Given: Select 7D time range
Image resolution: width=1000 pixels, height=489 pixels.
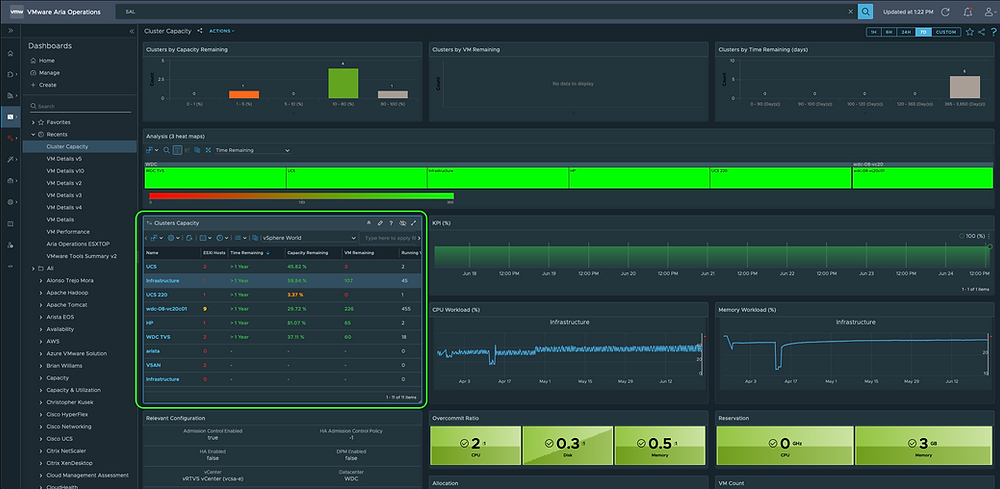Looking at the screenshot, I should [x=923, y=32].
